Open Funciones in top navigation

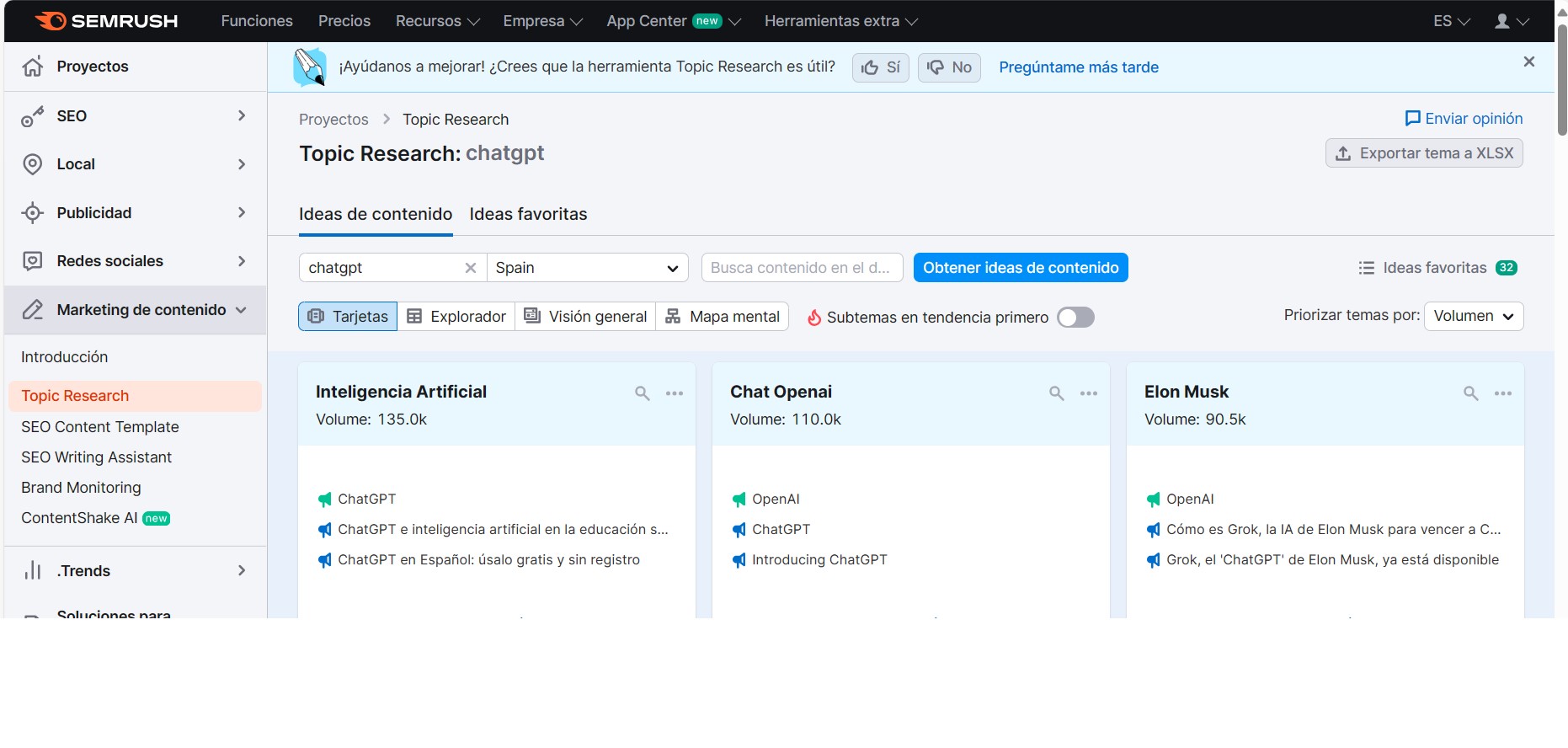pyautogui.click(x=257, y=21)
